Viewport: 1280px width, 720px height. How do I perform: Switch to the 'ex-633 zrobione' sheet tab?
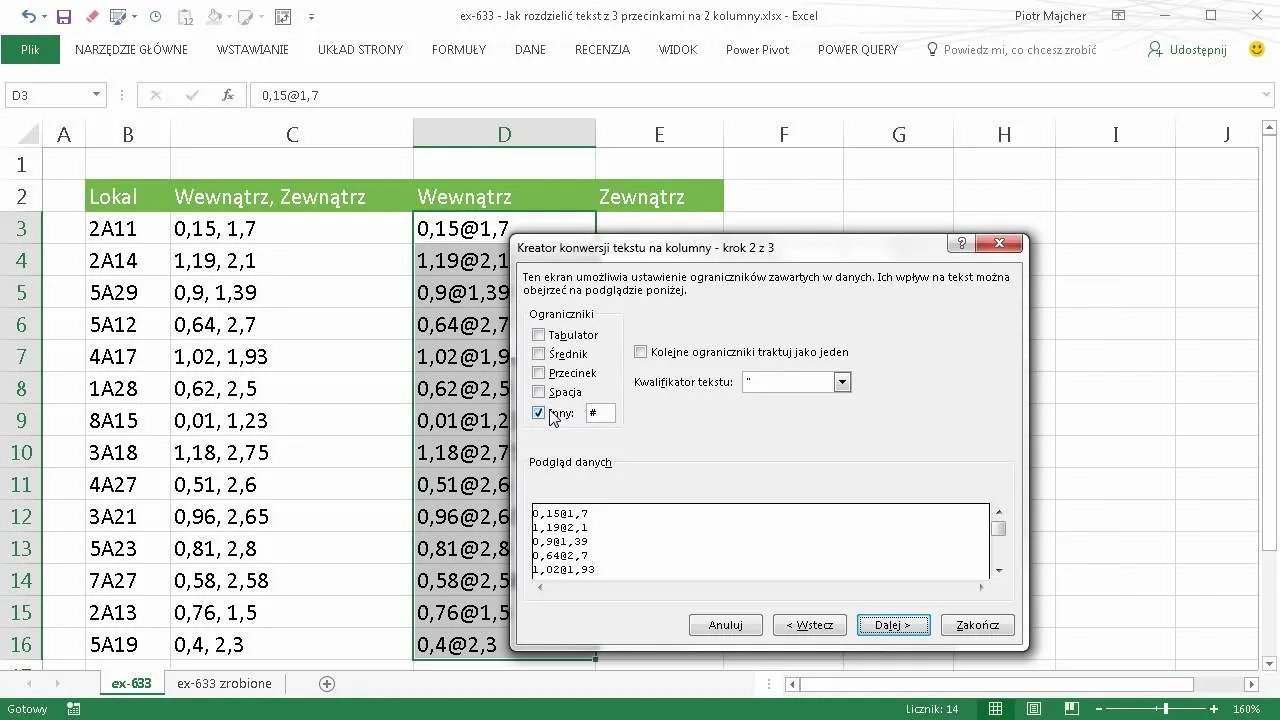click(x=224, y=684)
